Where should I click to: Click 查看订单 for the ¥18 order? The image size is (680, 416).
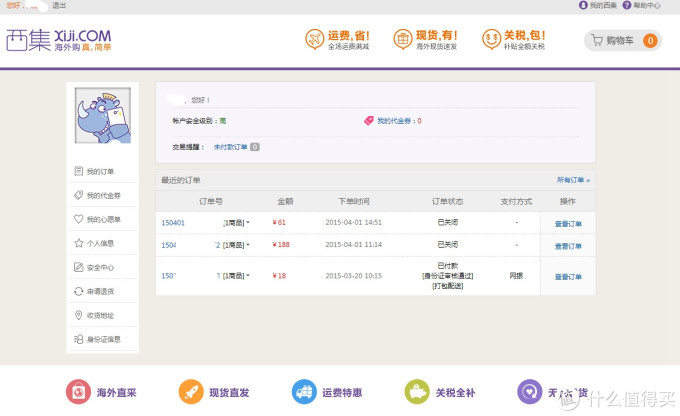[568, 277]
